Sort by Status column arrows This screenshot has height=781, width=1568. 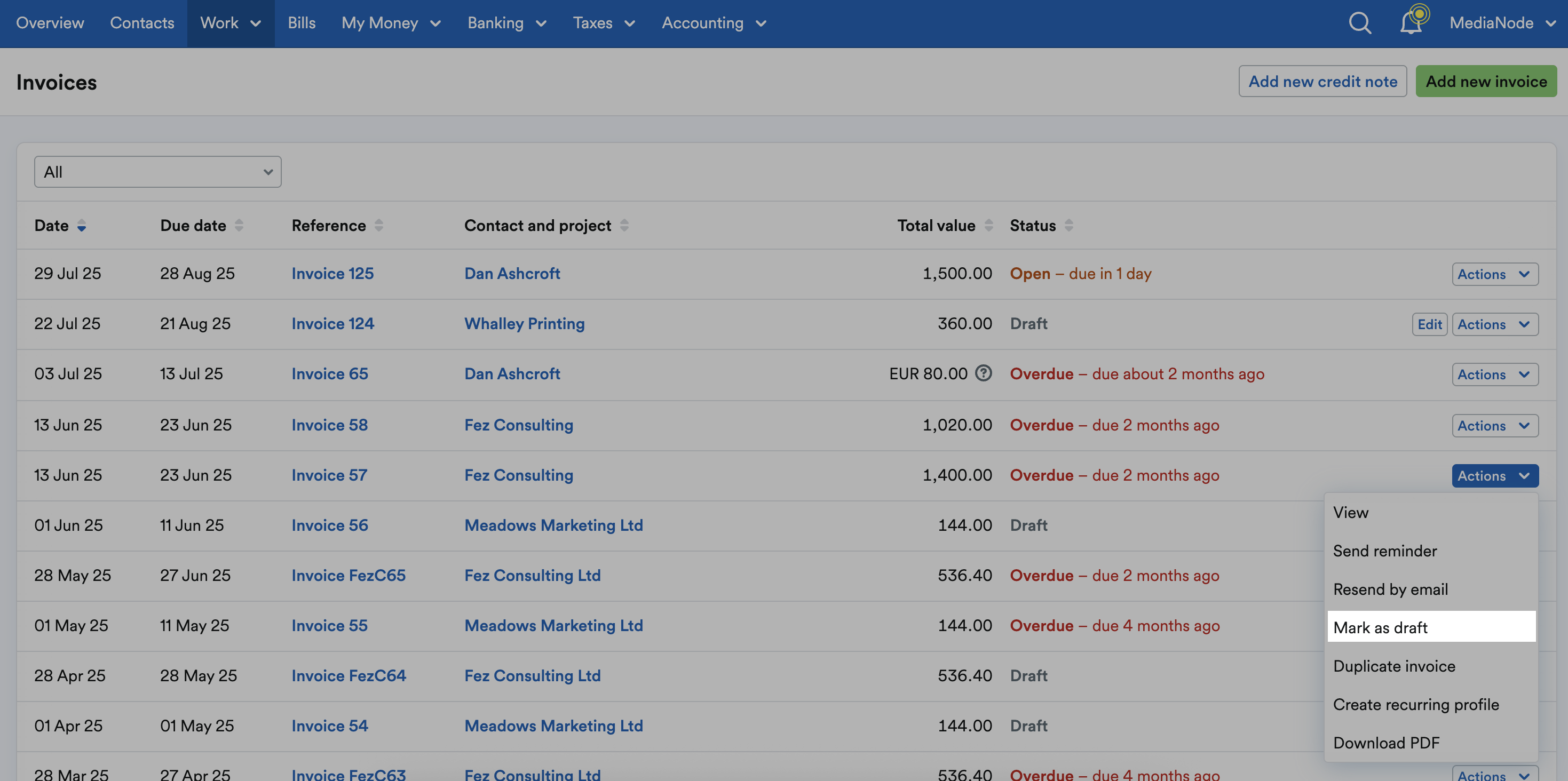click(x=1069, y=225)
